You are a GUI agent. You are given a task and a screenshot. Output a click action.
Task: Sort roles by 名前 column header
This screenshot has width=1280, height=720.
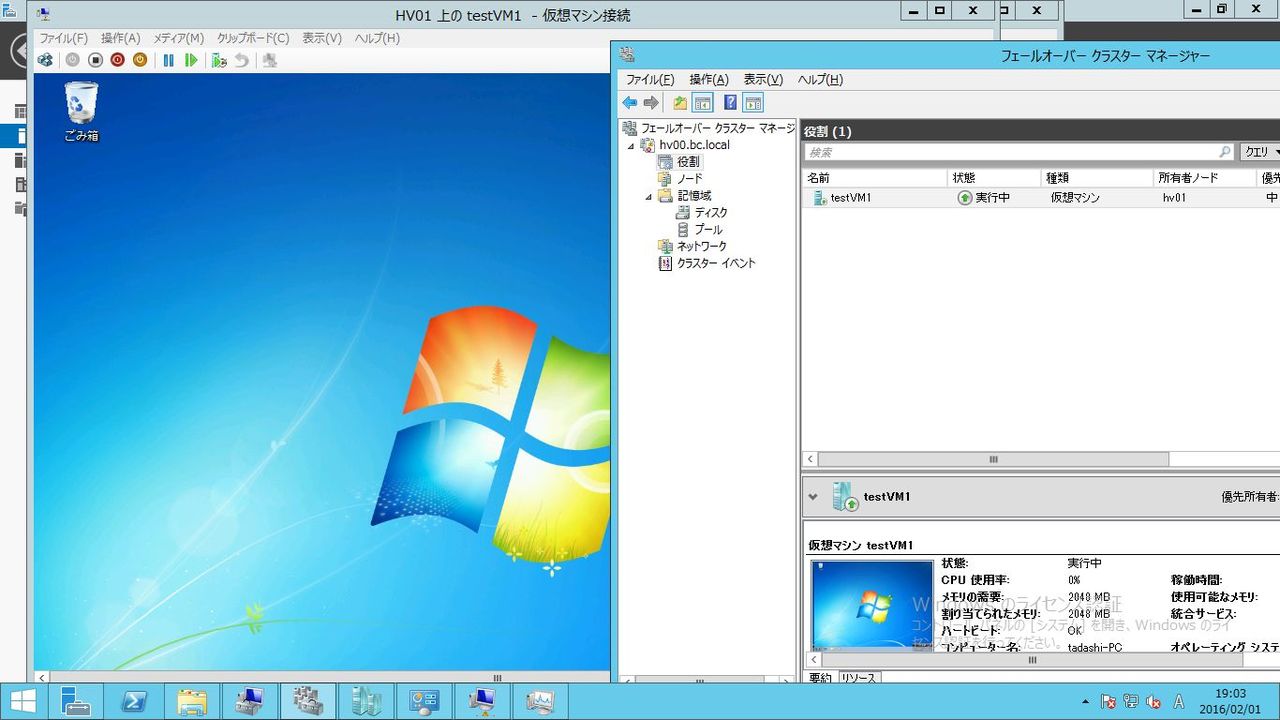click(x=875, y=178)
